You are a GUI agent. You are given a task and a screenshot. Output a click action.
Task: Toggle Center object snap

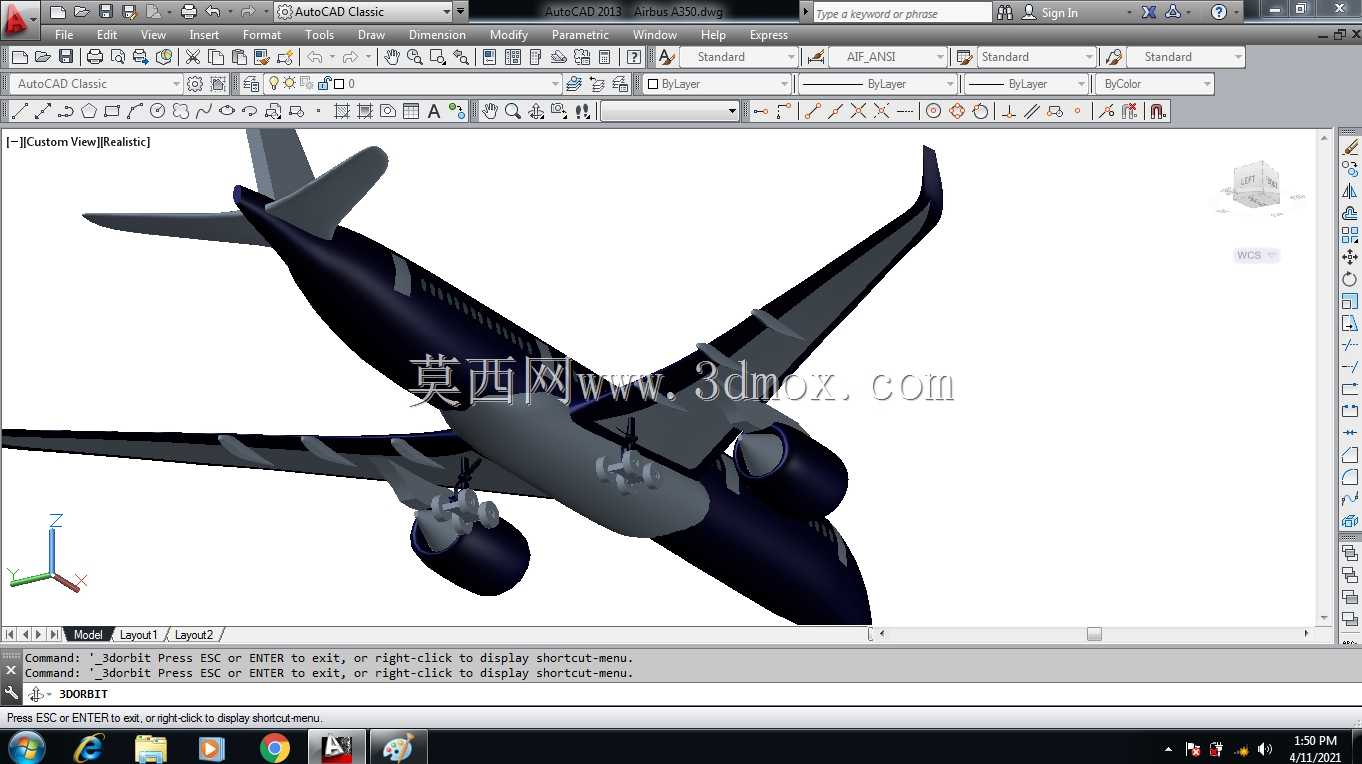[x=933, y=111]
